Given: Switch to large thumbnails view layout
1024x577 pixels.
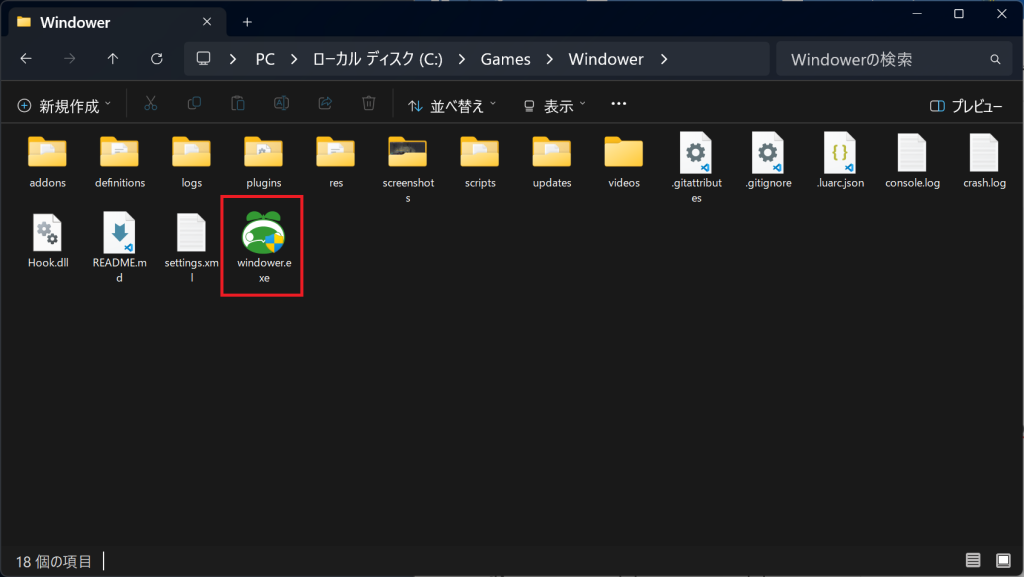Looking at the screenshot, I should coord(1003,559).
